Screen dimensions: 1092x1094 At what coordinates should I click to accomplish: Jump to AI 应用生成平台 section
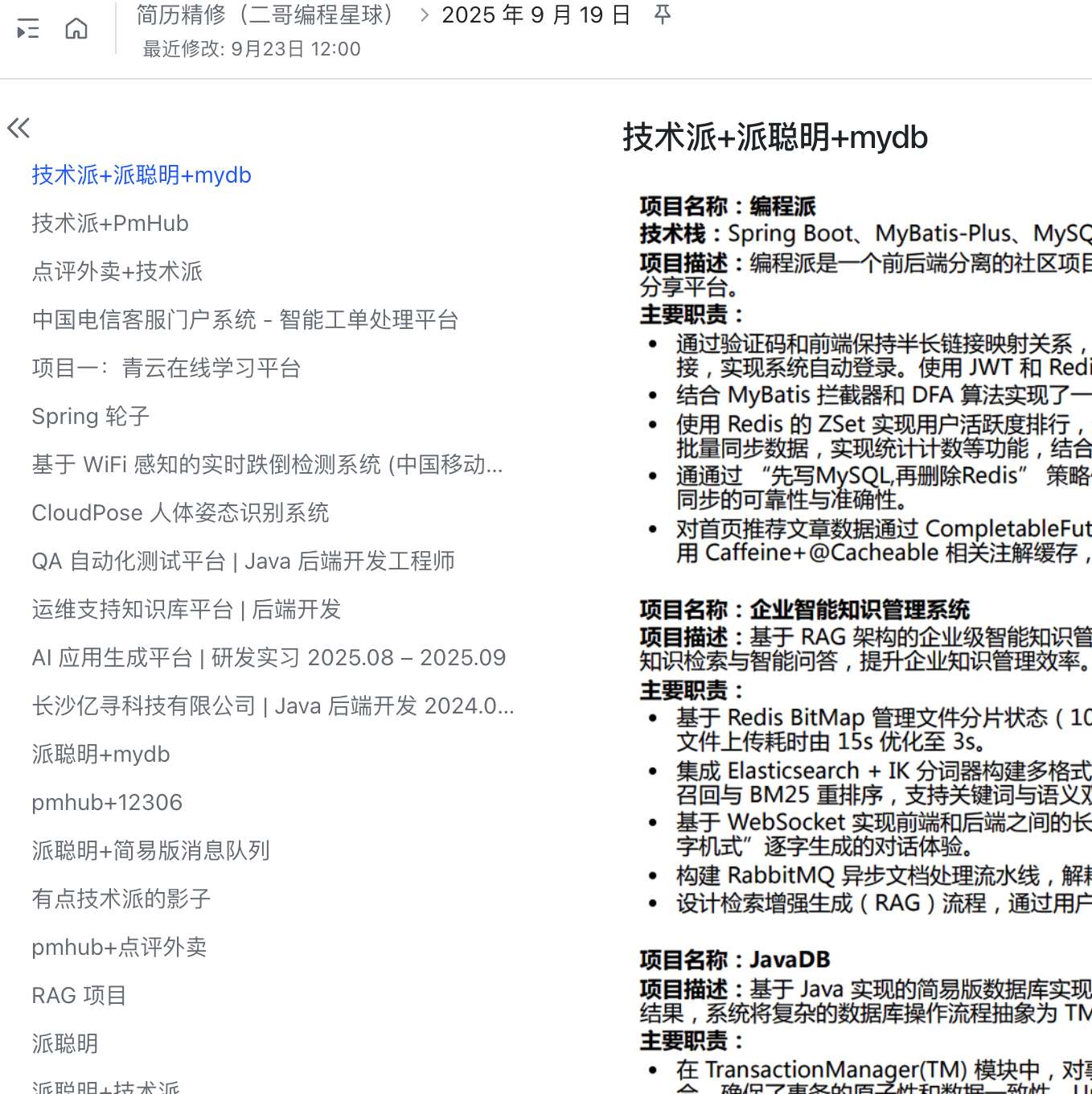(269, 658)
